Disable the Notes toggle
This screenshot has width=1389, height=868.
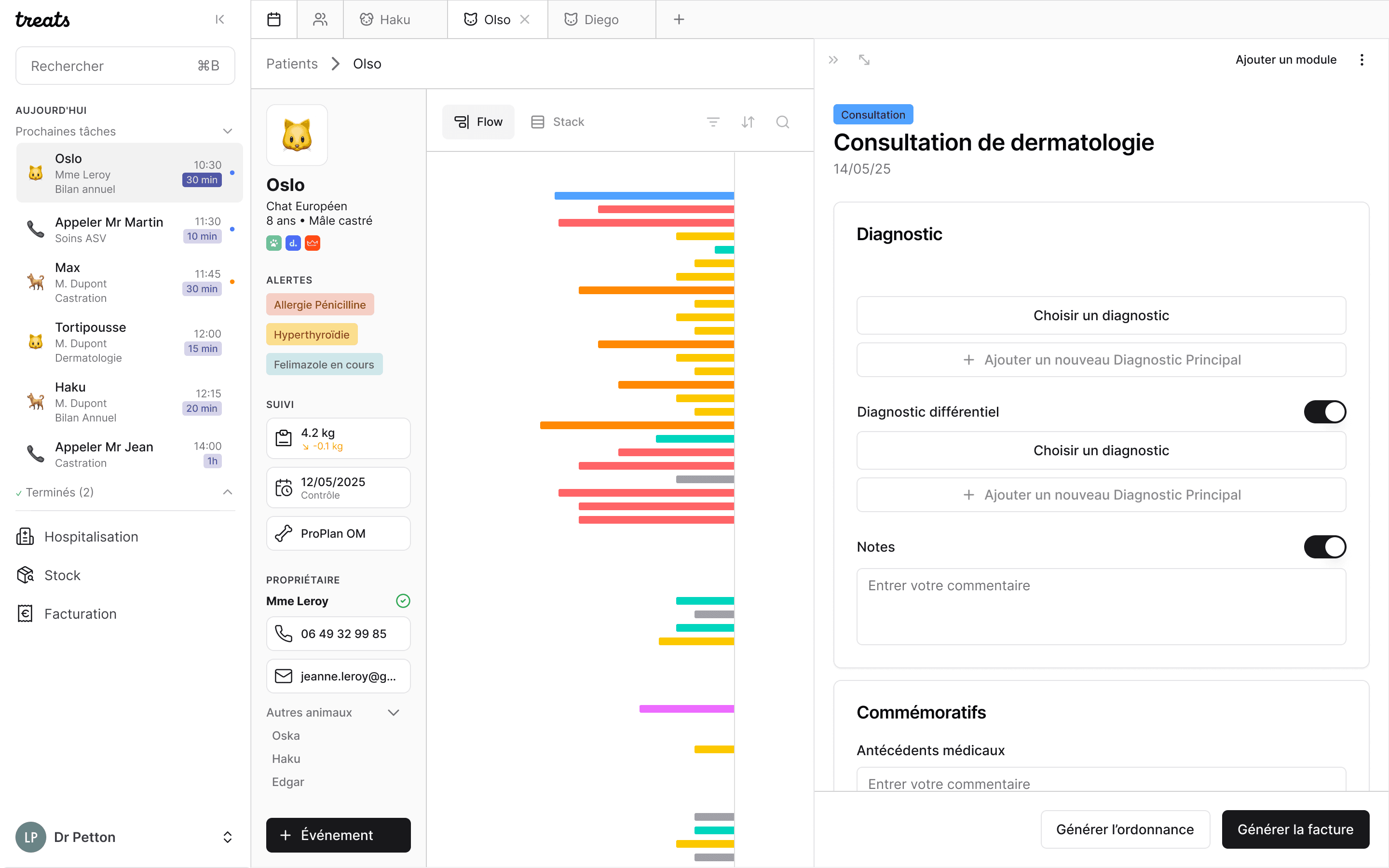tap(1324, 546)
